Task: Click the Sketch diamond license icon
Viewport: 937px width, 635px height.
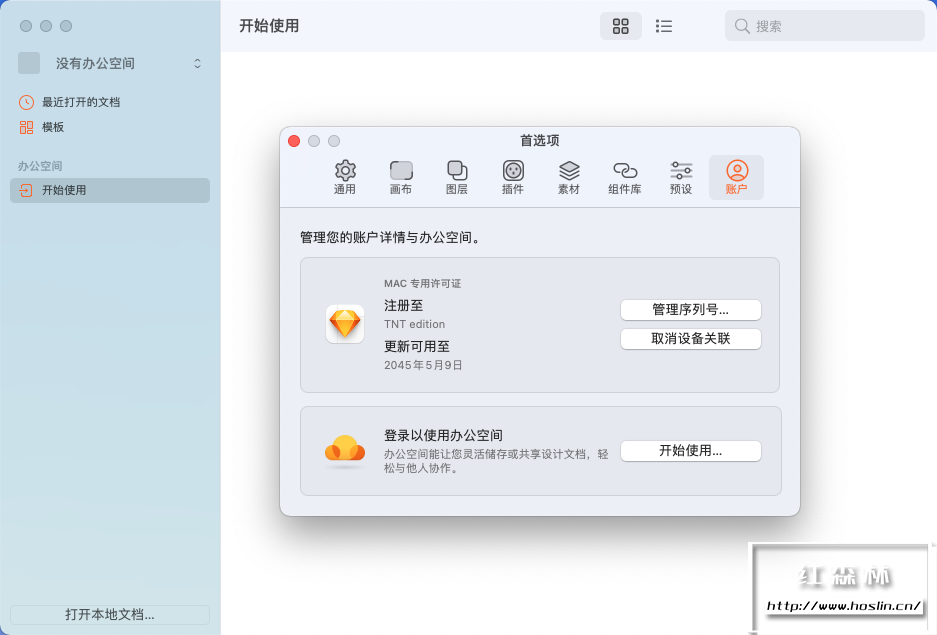Action: point(345,324)
